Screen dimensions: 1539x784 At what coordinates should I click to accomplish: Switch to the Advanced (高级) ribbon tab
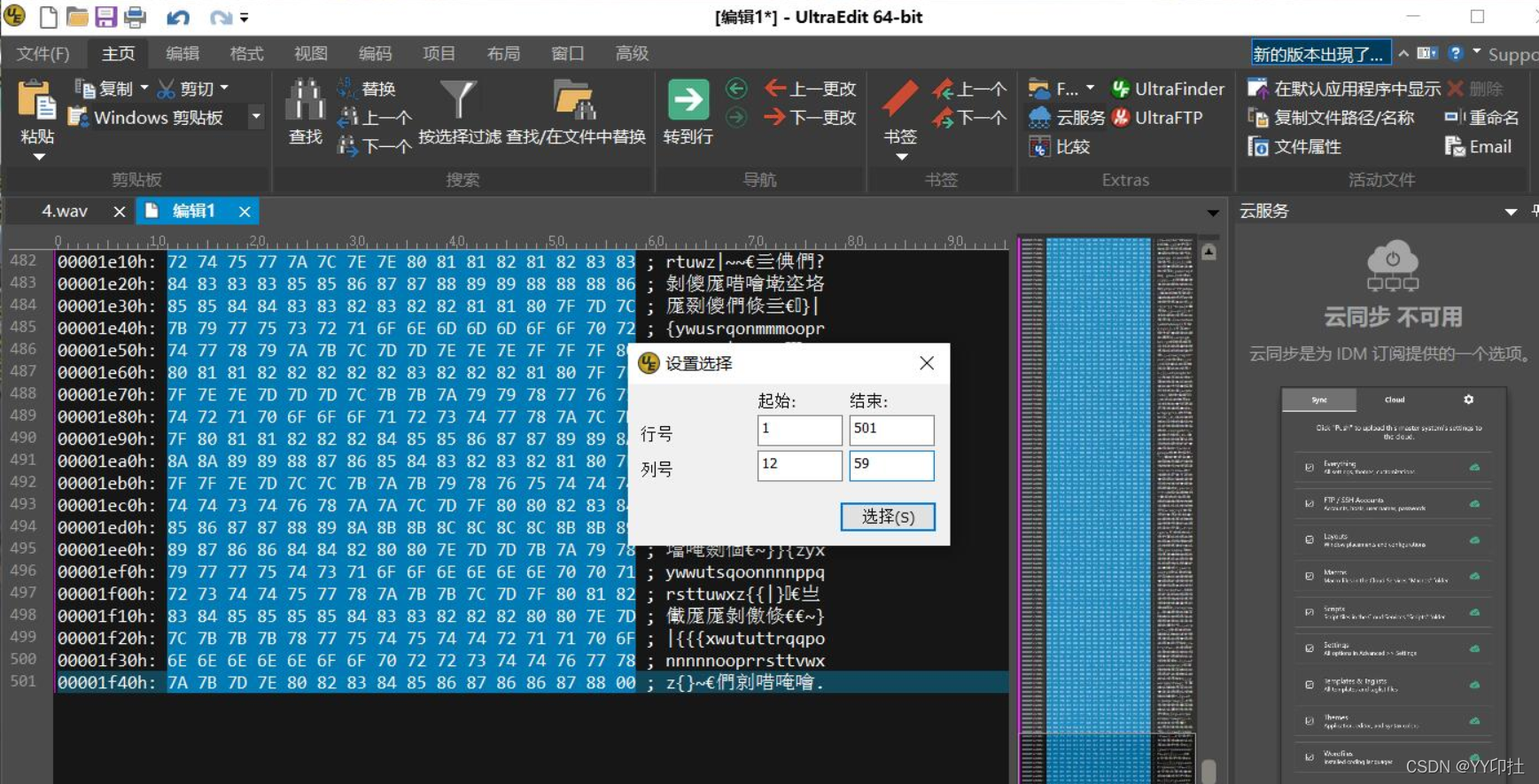(x=632, y=53)
